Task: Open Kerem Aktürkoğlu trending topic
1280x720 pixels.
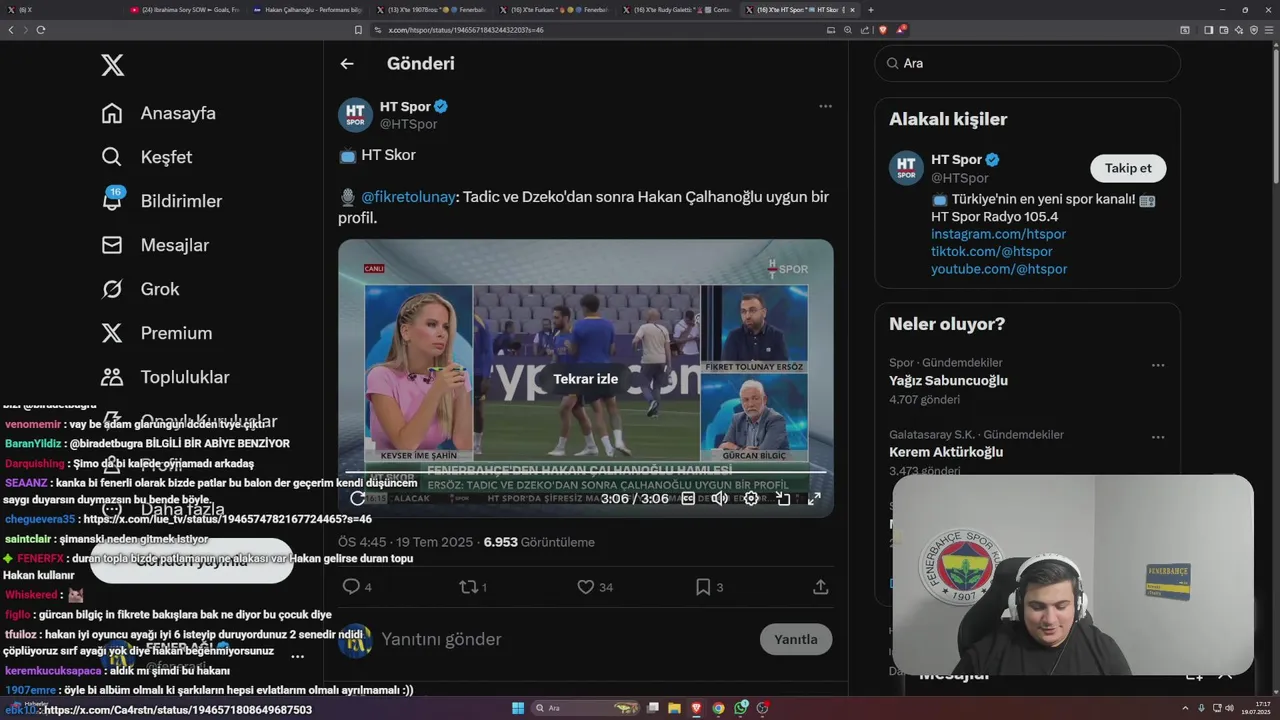Action: 945,452
